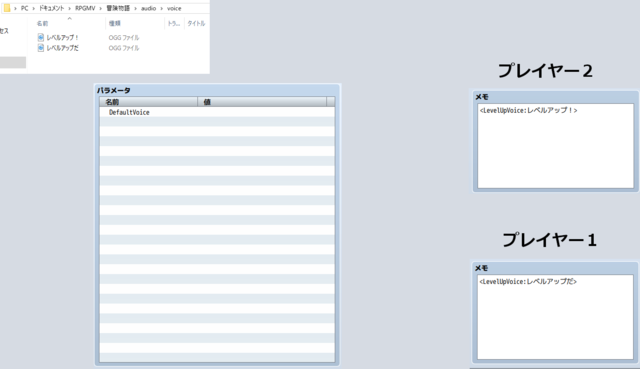Click the プレイヤー1 memo containing レベルアップだ

(556, 317)
